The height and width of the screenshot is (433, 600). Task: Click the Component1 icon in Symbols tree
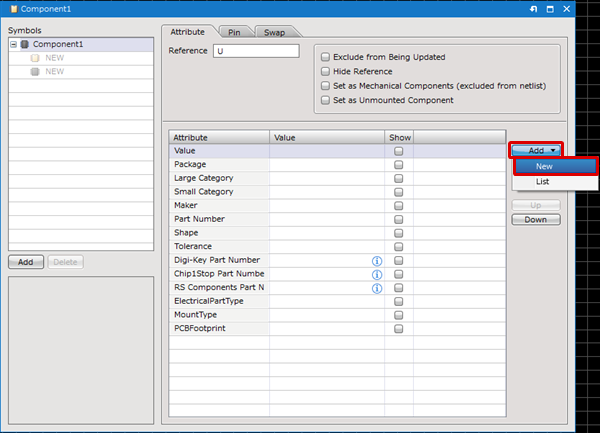(x=25, y=45)
